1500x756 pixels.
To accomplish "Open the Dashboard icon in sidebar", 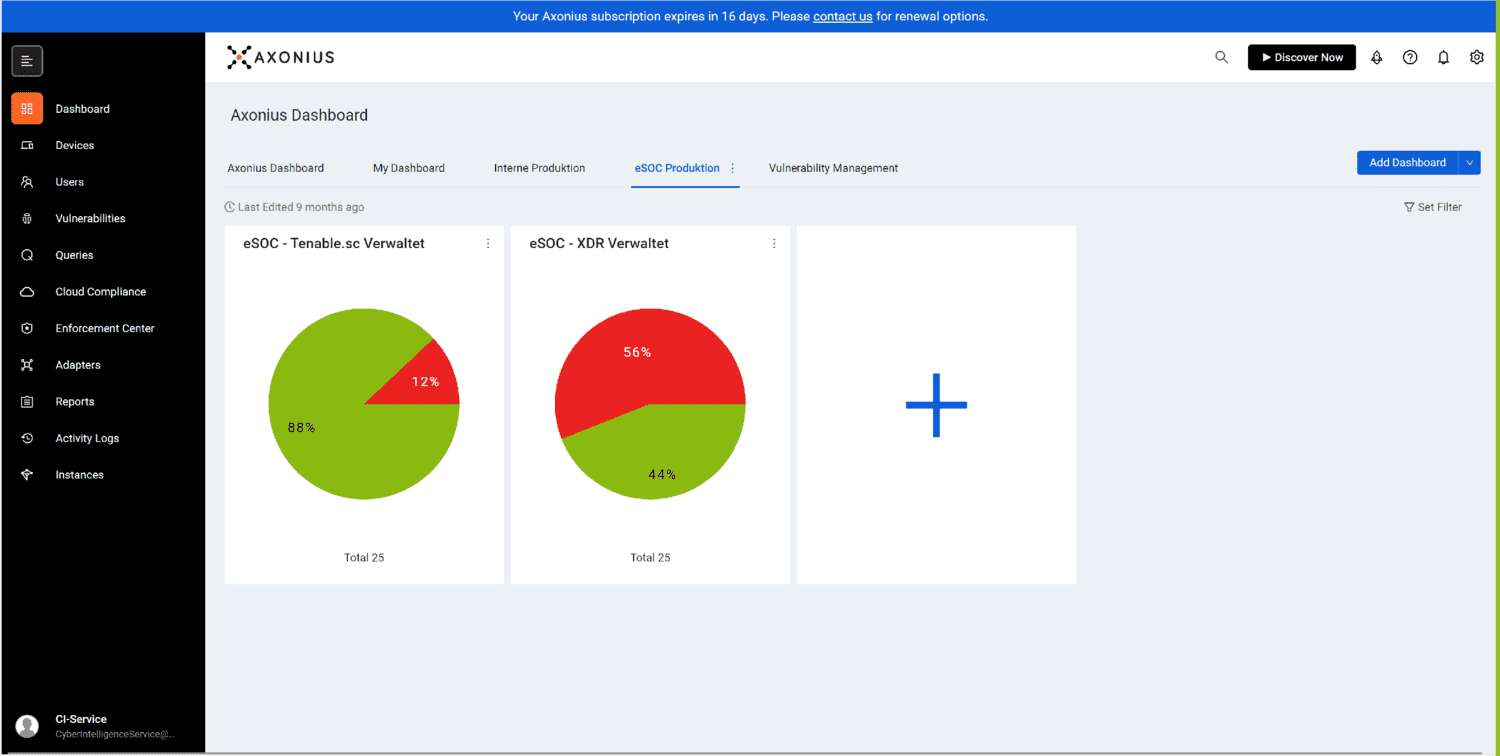I will click(x=27, y=109).
